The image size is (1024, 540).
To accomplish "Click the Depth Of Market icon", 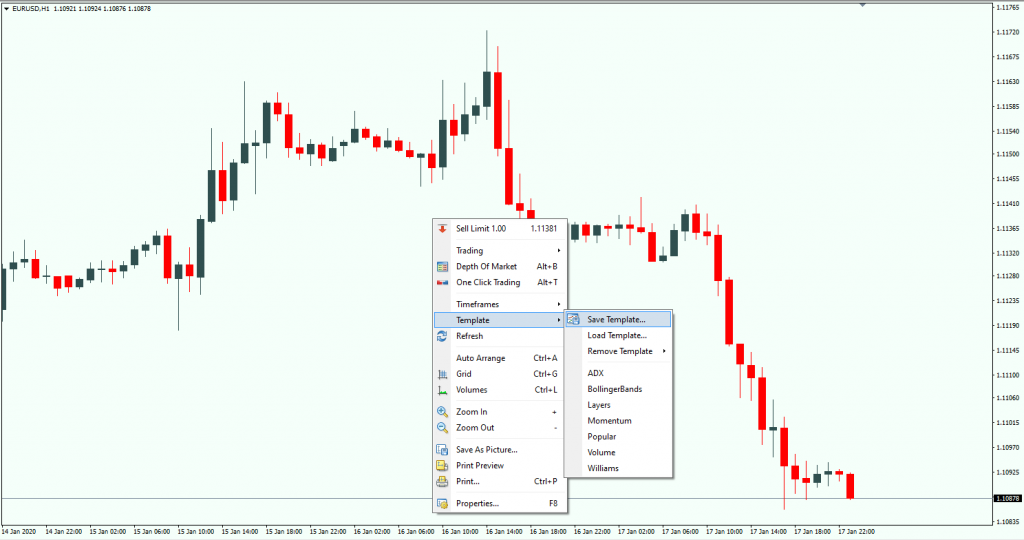I will pyautogui.click(x=442, y=267).
